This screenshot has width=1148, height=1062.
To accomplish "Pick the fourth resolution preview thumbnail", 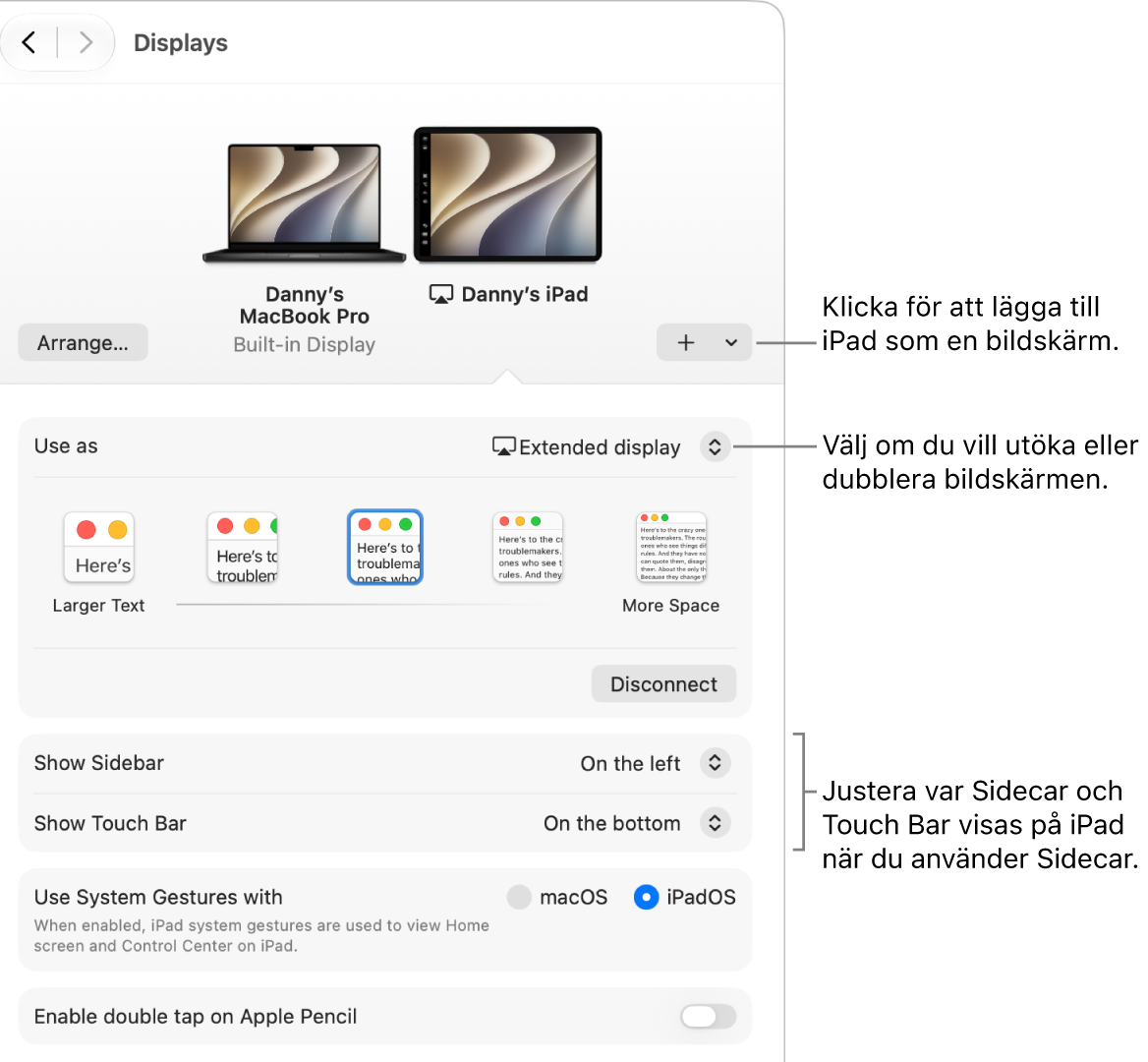I will tap(528, 547).
